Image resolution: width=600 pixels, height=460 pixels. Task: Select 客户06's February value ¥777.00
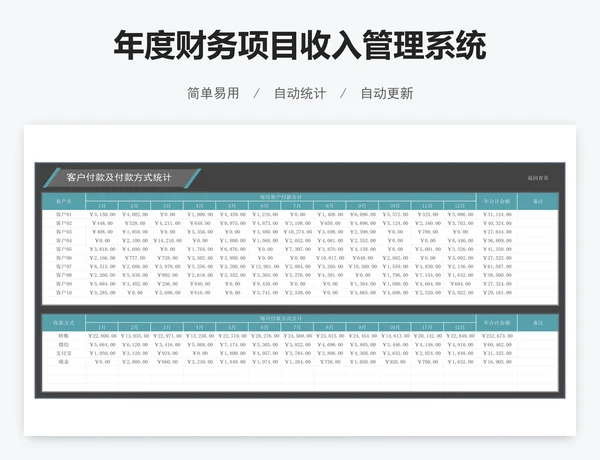pos(135,258)
